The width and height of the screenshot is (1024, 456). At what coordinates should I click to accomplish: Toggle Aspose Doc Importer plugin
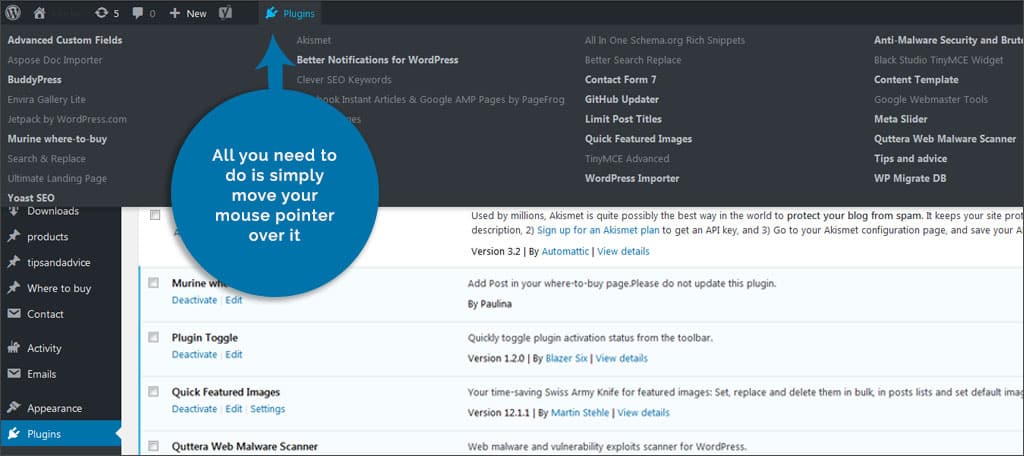(x=55, y=60)
